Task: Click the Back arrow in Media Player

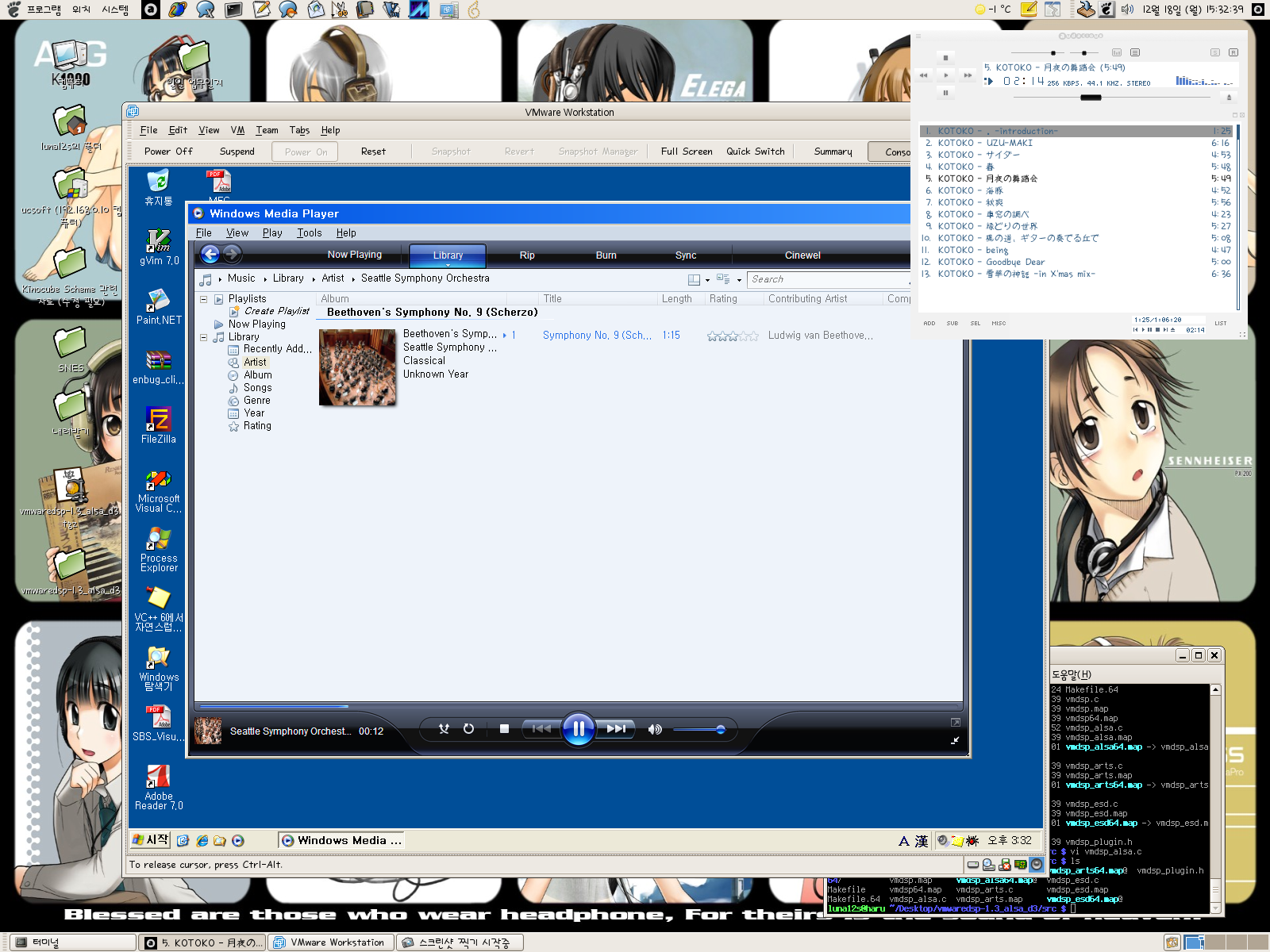Action: (x=210, y=254)
